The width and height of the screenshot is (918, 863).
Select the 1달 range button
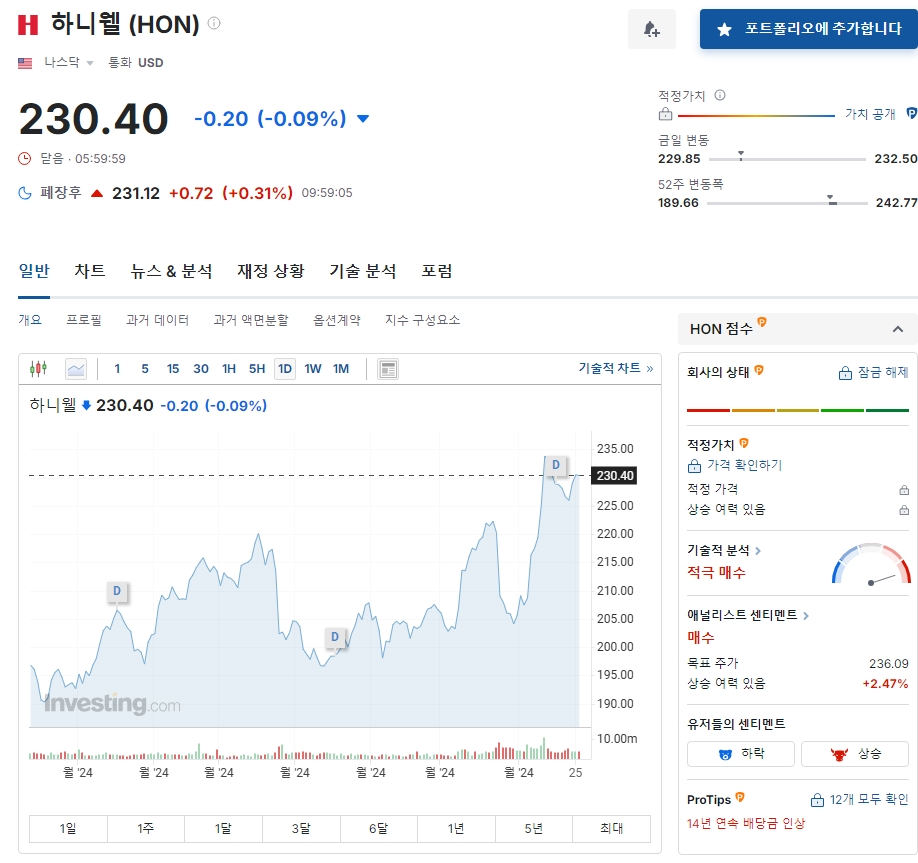223,828
